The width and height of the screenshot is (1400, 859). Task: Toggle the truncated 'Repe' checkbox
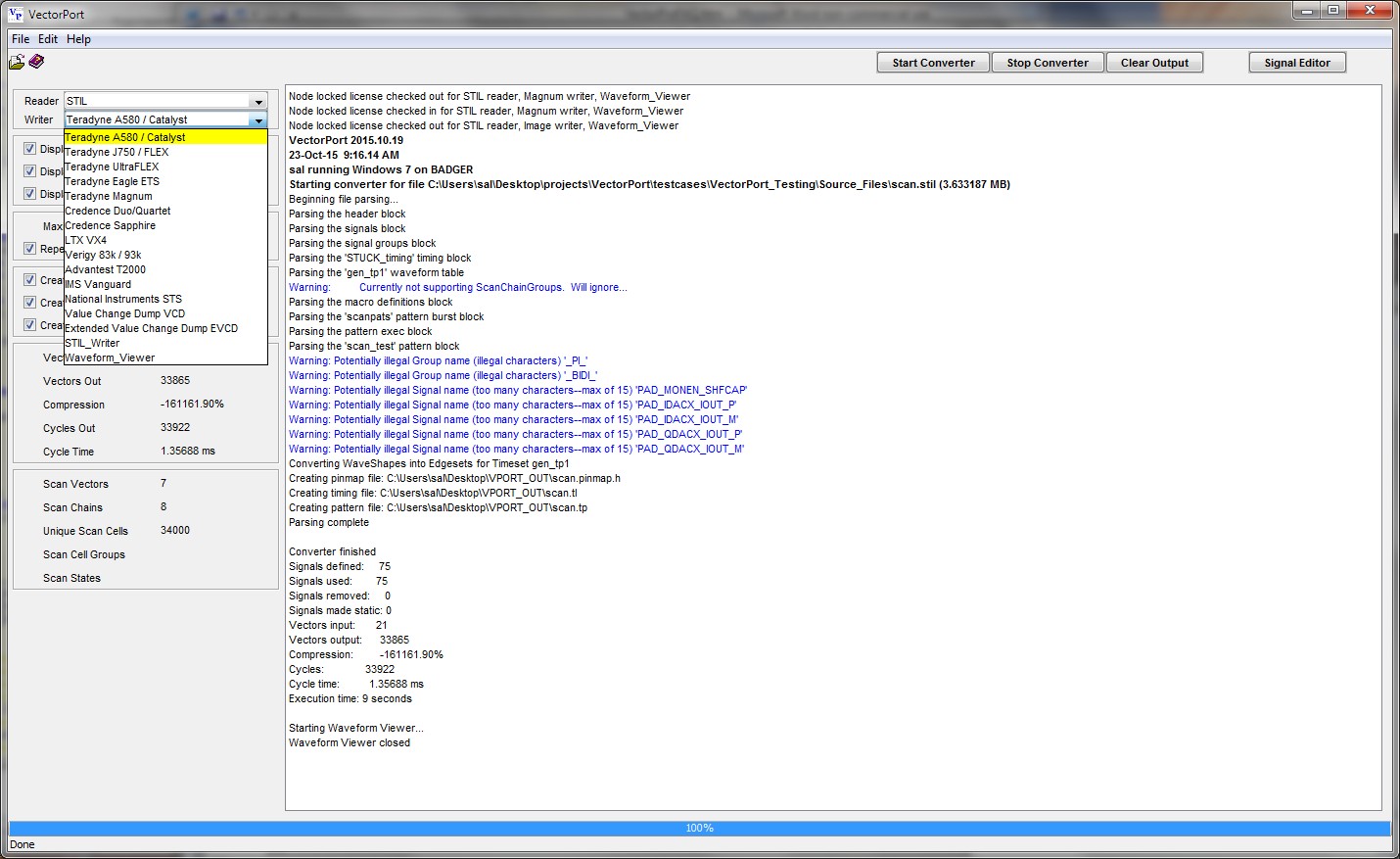(x=29, y=249)
